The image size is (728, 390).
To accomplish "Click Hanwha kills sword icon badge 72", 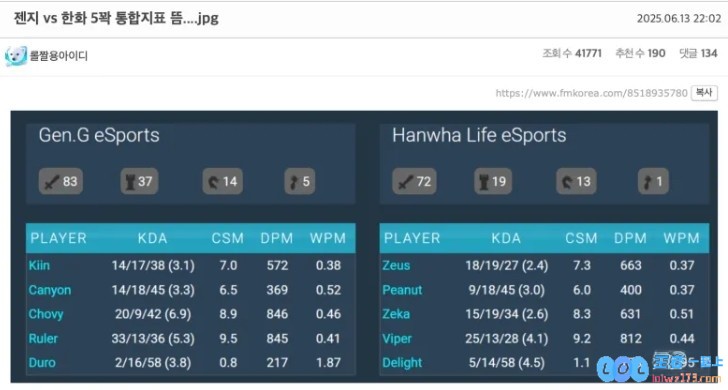I will (x=414, y=181).
